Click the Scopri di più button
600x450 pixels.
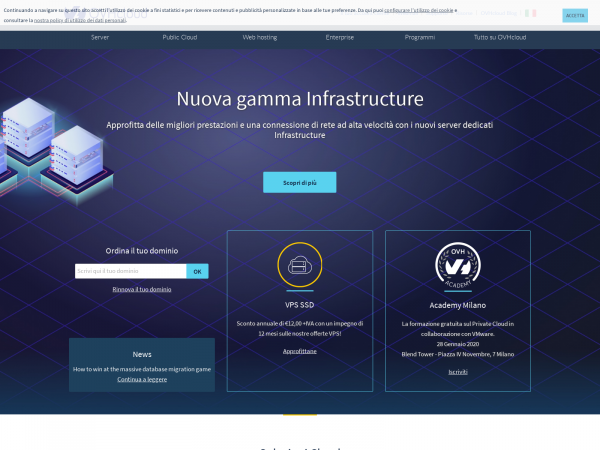pos(299,182)
